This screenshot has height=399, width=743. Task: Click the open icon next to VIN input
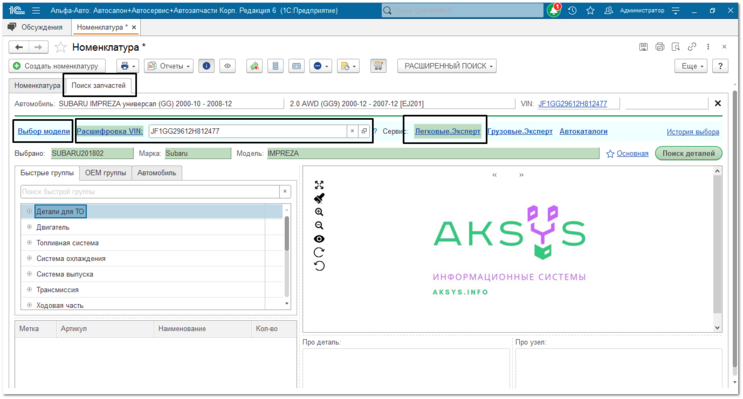pyautogui.click(x=363, y=131)
